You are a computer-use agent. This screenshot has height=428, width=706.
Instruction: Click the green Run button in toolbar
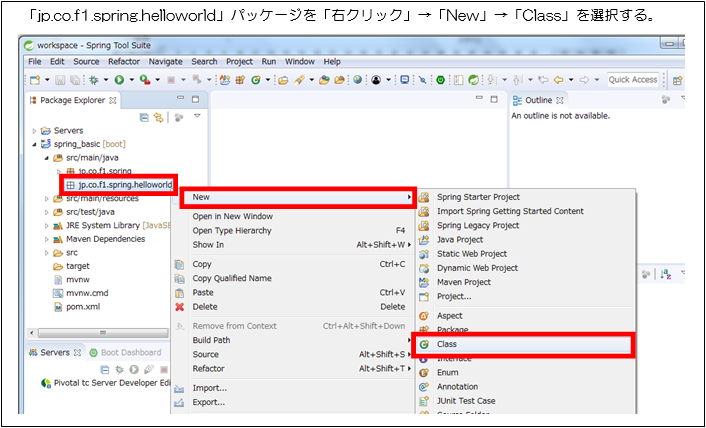point(118,80)
